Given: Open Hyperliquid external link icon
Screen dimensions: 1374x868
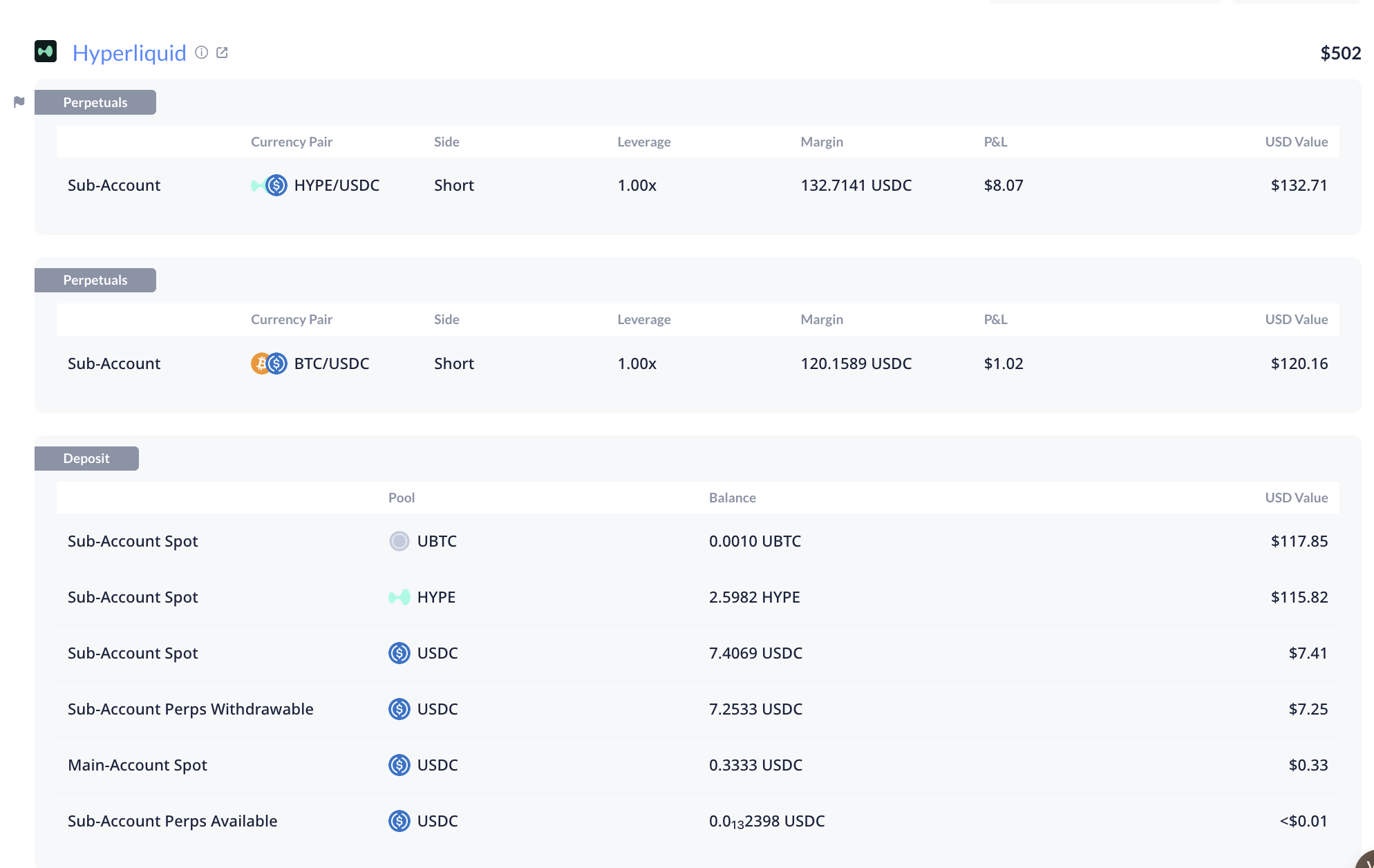Looking at the screenshot, I should pyautogui.click(x=222, y=53).
